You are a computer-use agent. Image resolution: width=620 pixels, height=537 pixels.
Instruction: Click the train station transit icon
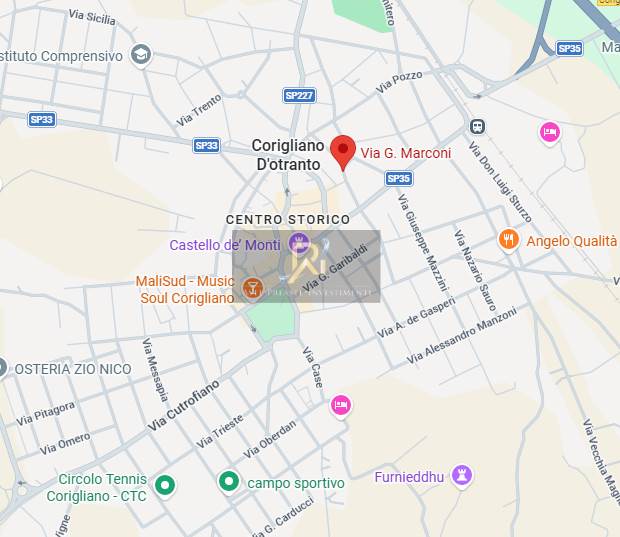click(x=477, y=127)
